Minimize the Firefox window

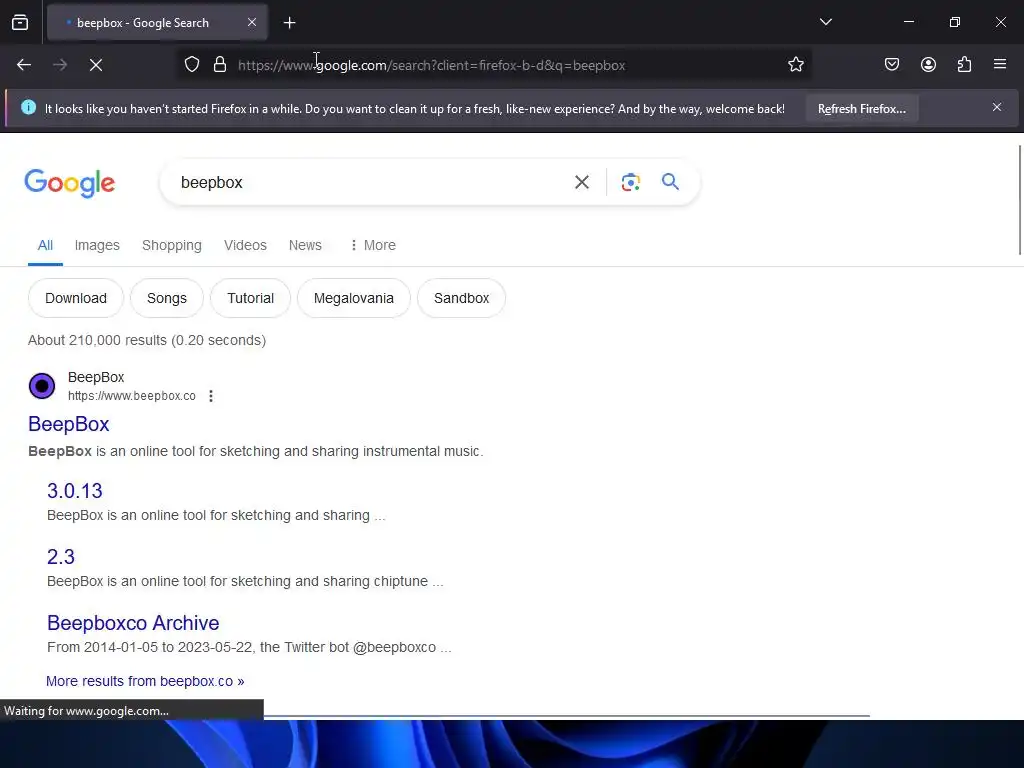click(908, 22)
